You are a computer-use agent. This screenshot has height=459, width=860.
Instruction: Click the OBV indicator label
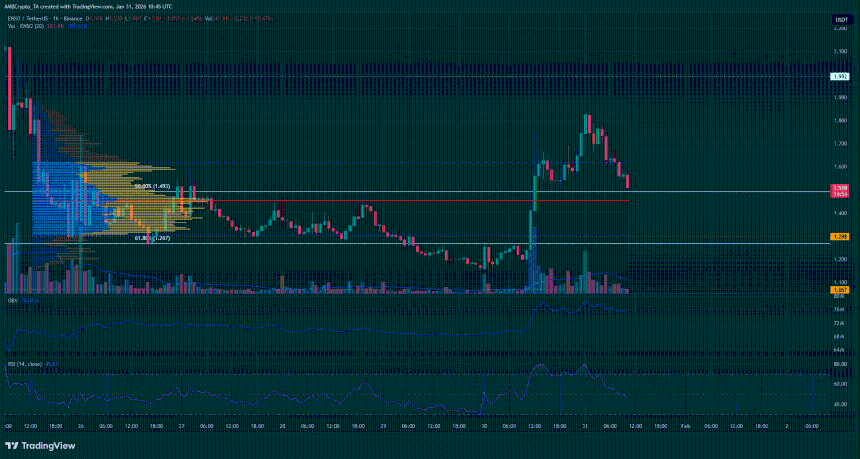coord(12,299)
